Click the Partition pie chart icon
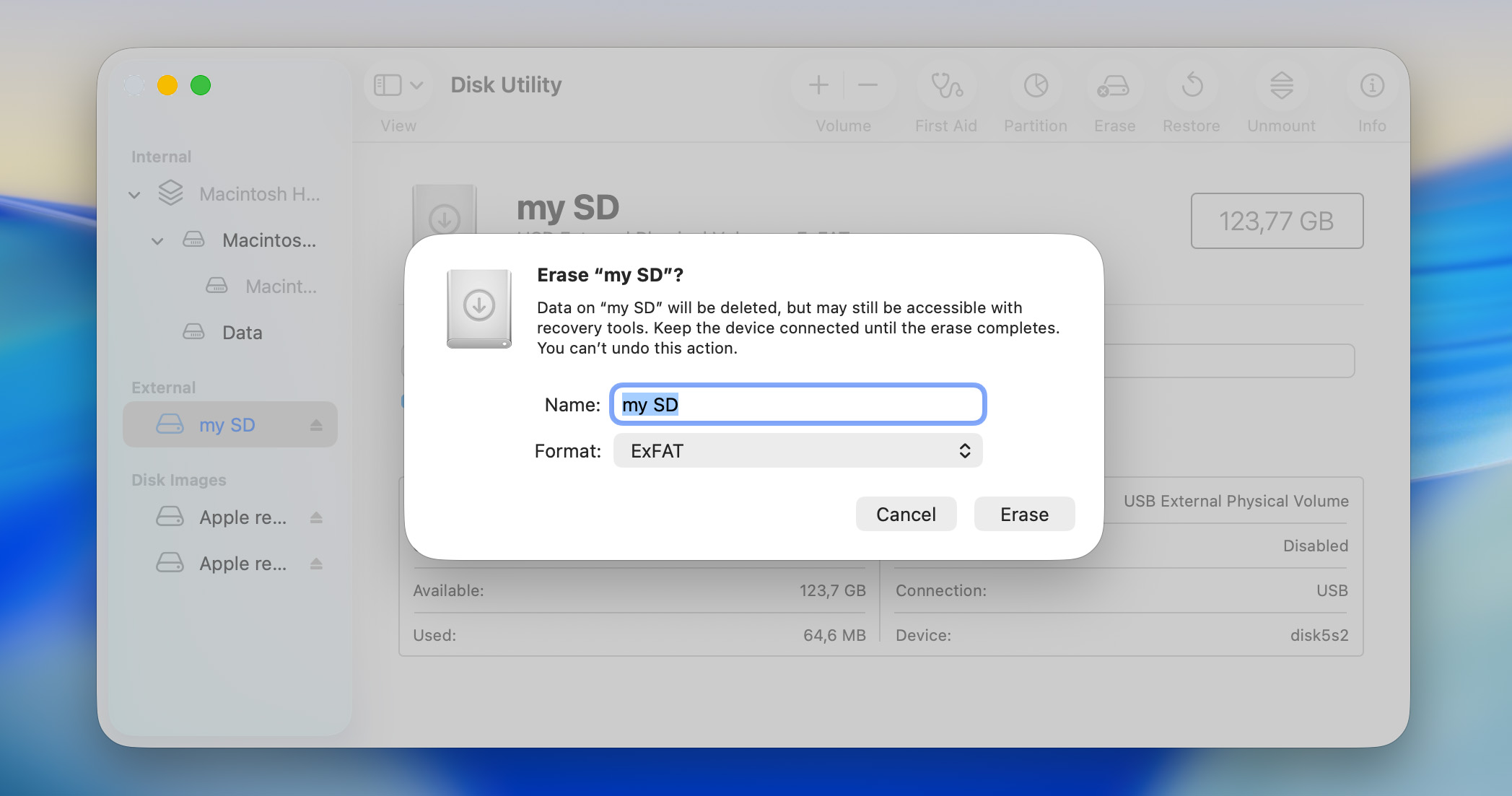Viewport: 1512px width, 796px height. tap(1036, 85)
